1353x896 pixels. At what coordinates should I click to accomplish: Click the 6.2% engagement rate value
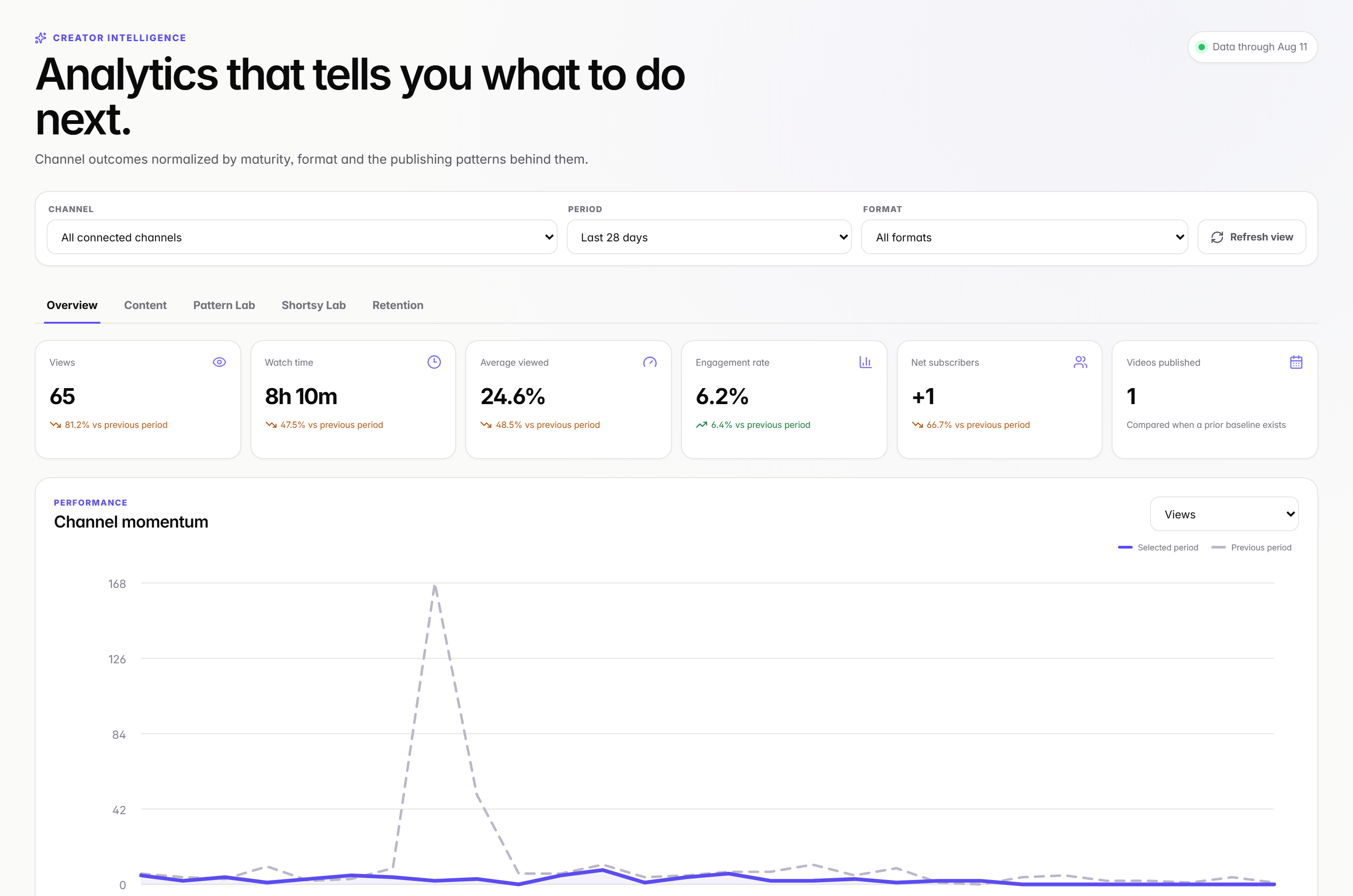coord(722,397)
